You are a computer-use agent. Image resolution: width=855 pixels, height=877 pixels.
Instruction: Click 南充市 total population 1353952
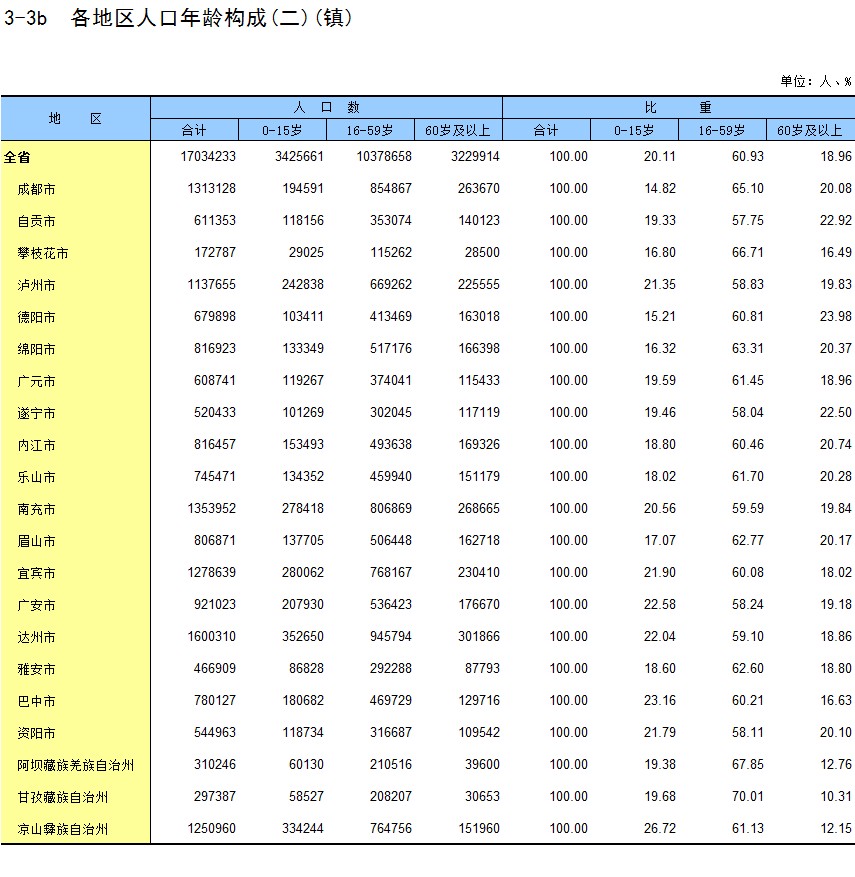tap(211, 508)
